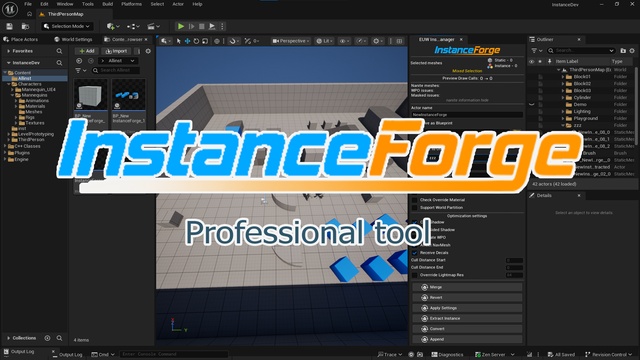Click the Extract Instance button
The height and width of the screenshot is (360, 640).
[x=467, y=318]
